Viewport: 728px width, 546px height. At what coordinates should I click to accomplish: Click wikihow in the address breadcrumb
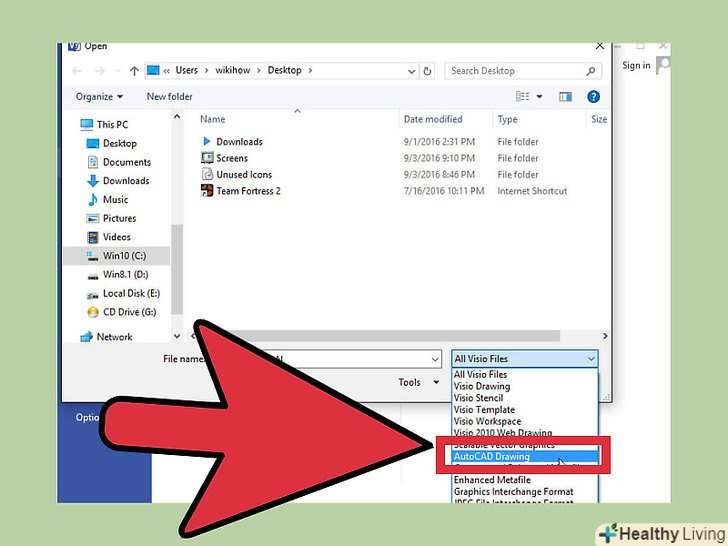(232, 70)
